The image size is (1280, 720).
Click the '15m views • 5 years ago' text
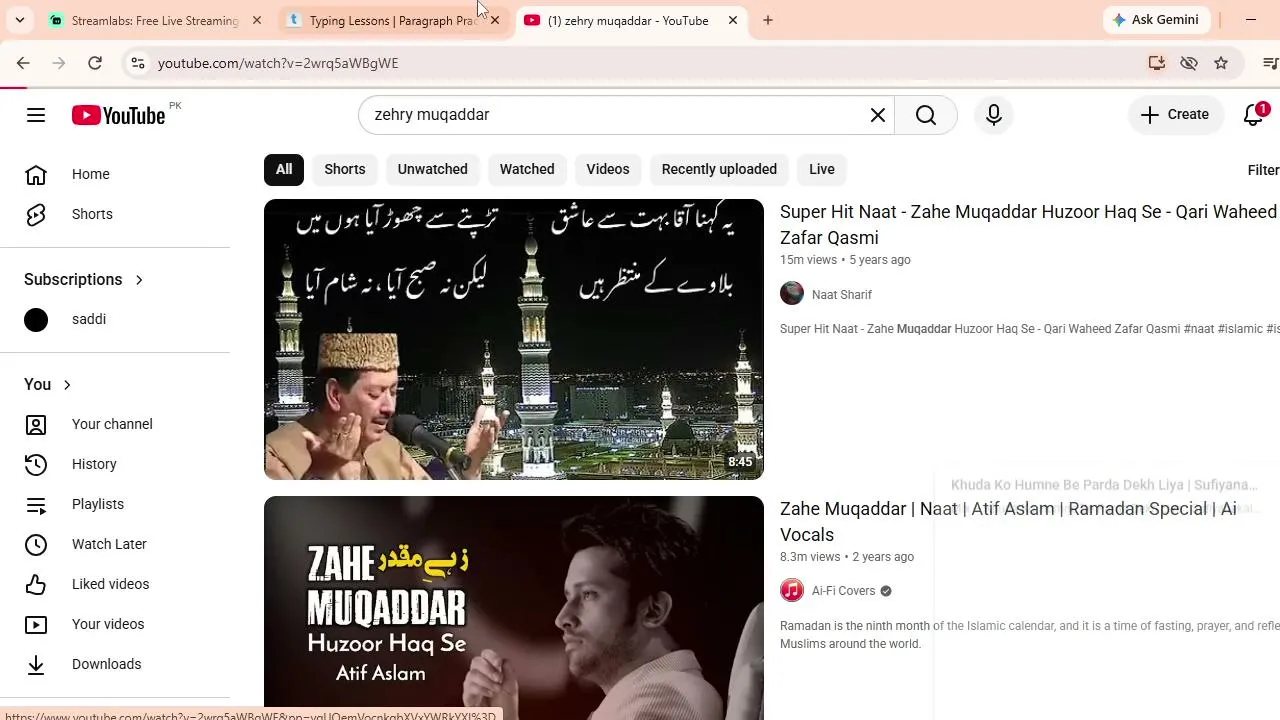[845, 260]
